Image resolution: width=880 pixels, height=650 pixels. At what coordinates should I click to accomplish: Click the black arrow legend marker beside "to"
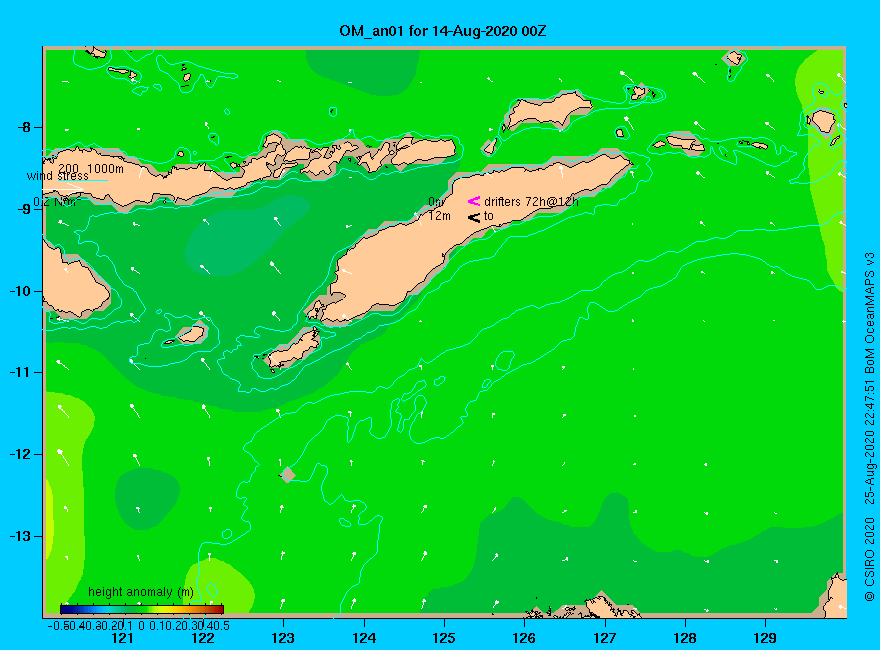pos(474,217)
